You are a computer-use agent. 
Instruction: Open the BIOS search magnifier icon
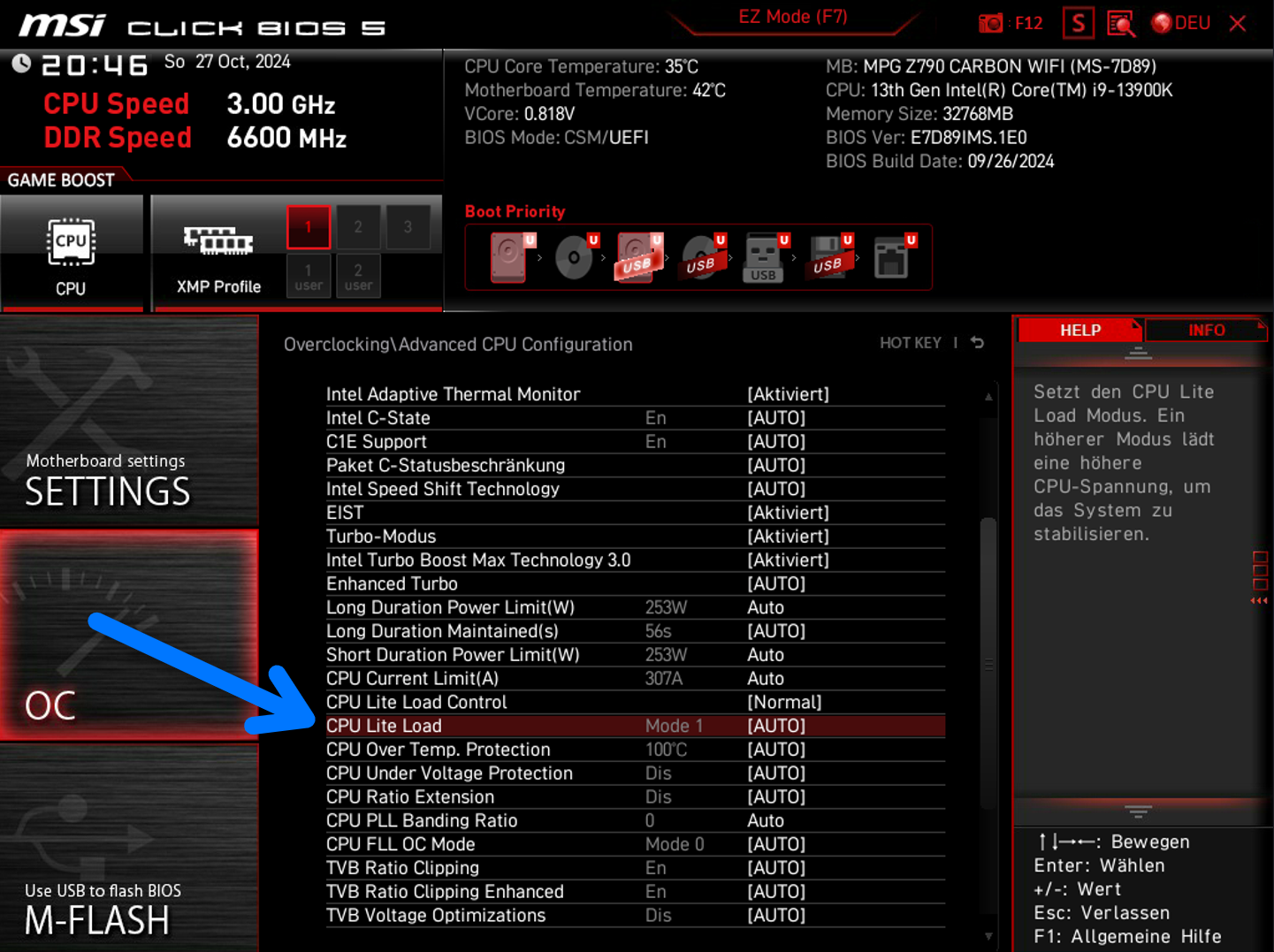pyautogui.click(x=1121, y=23)
